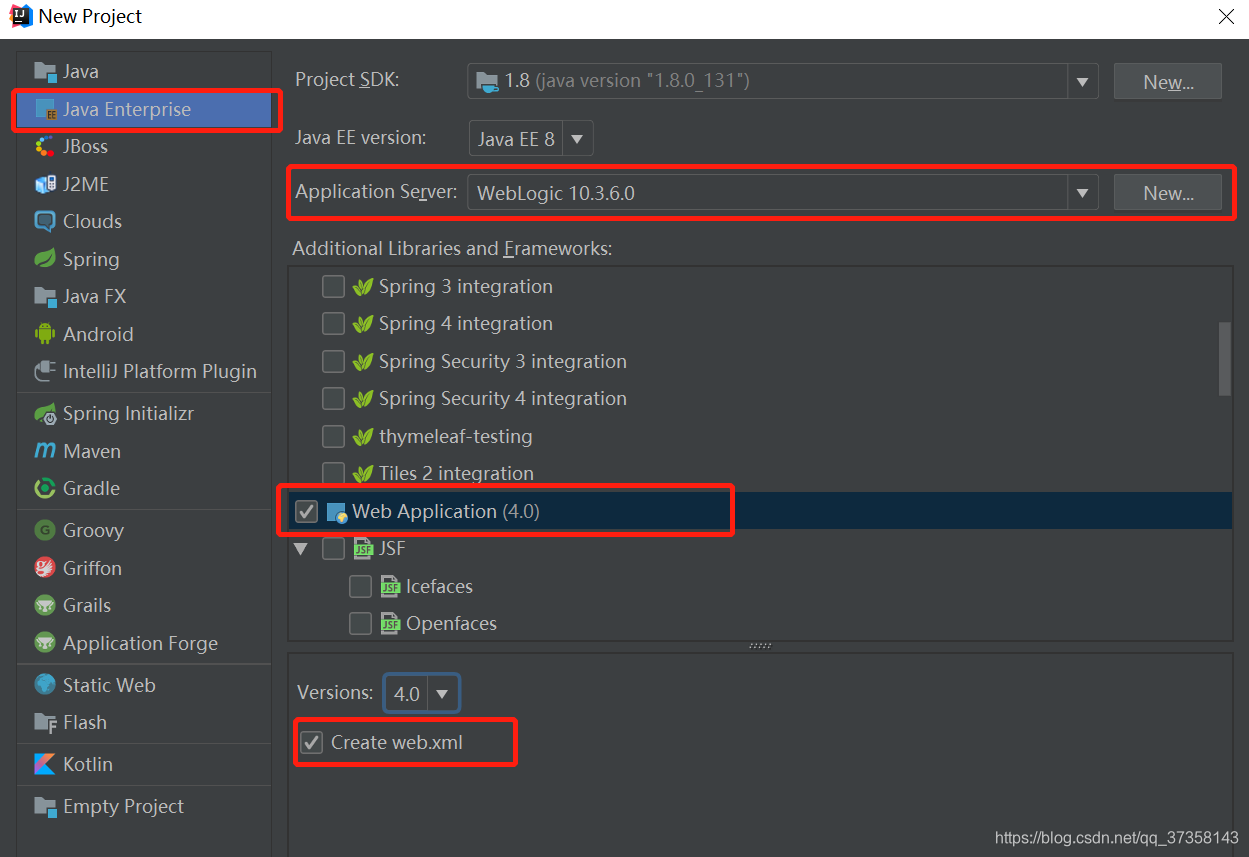Select the J2ME icon

coord(45,184)
